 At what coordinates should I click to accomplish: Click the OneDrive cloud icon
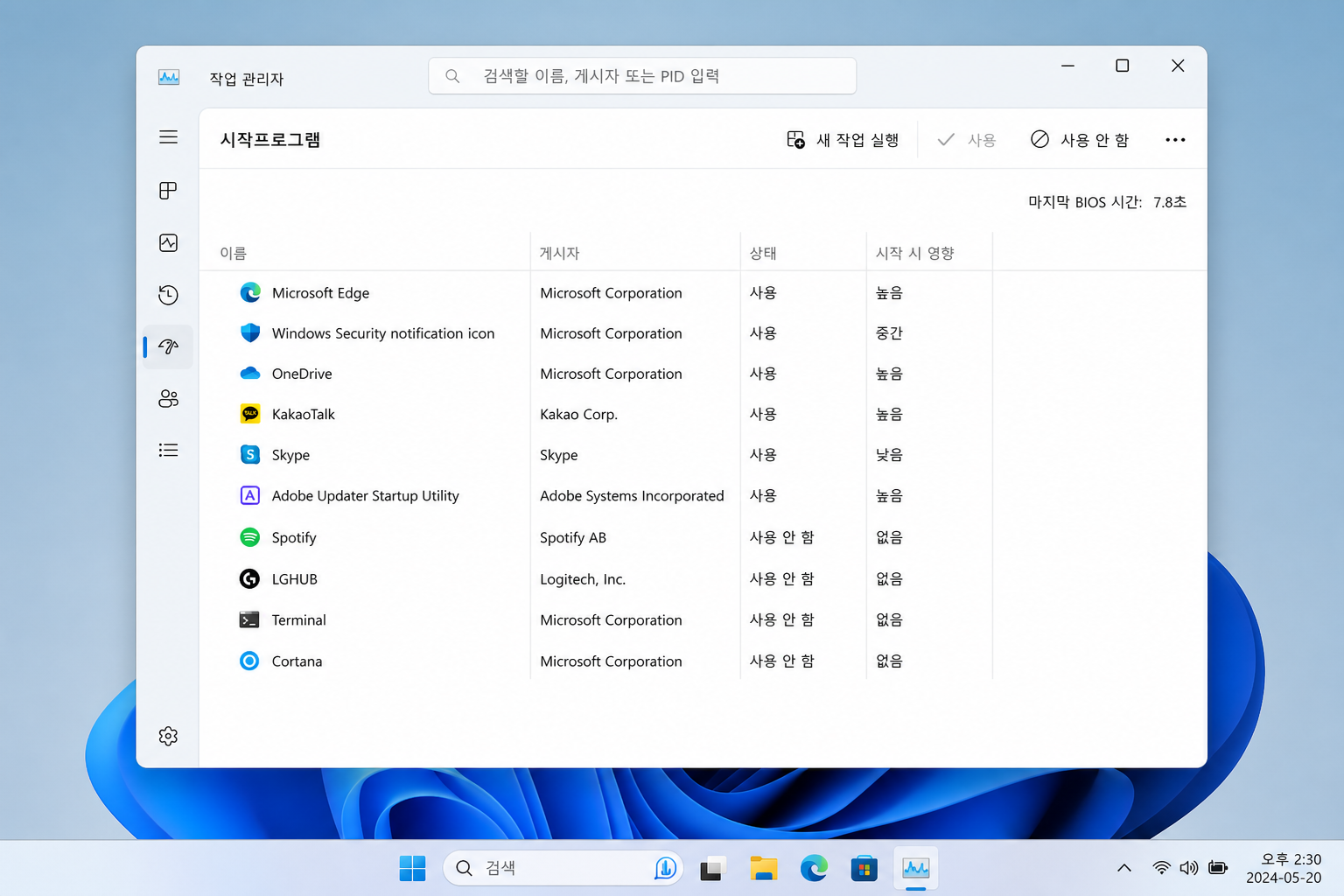pyautogui.click(x=250, y=374)
